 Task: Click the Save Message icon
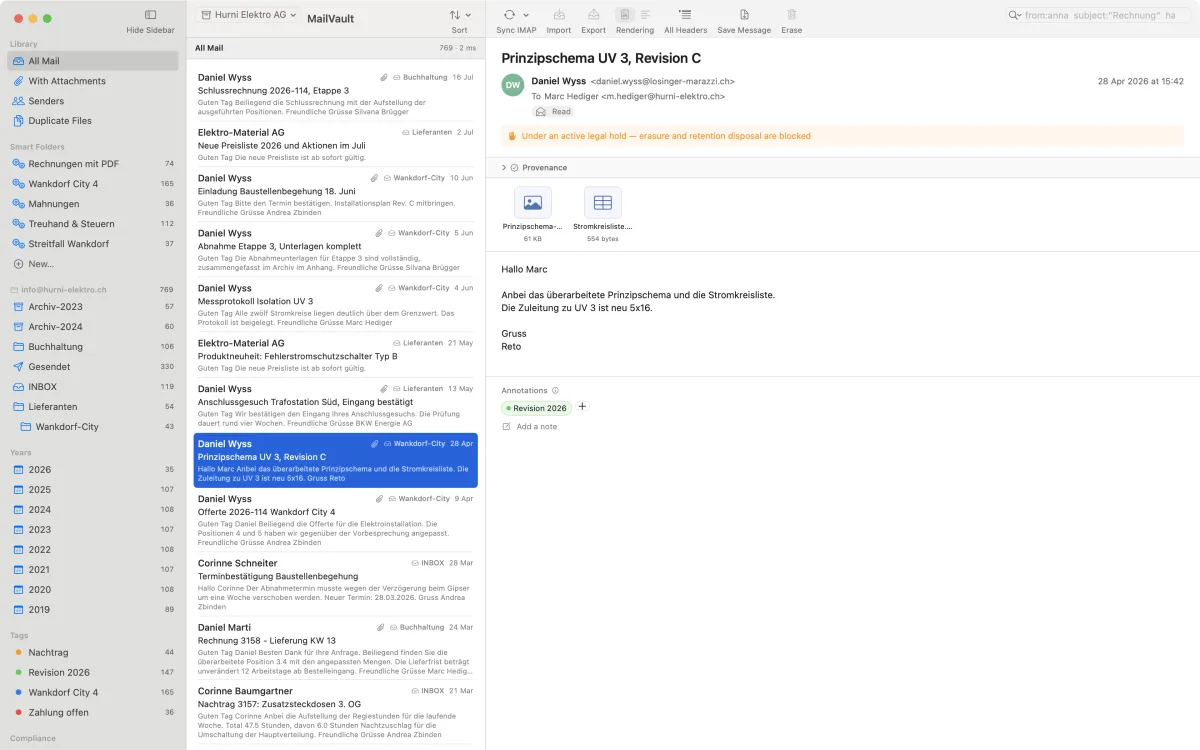click(x=744, y=15)
